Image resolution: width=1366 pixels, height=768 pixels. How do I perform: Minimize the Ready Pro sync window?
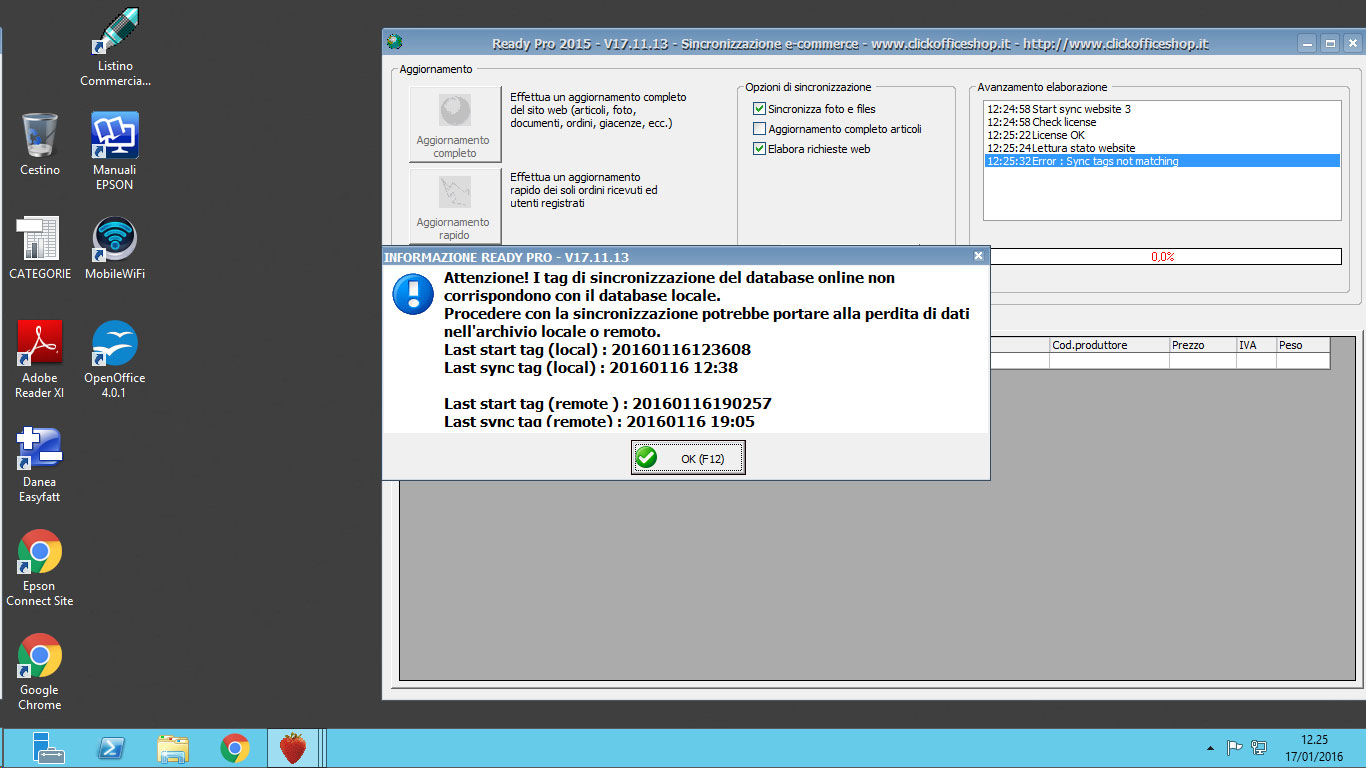pyautogui.click(x=1307, y=43)
